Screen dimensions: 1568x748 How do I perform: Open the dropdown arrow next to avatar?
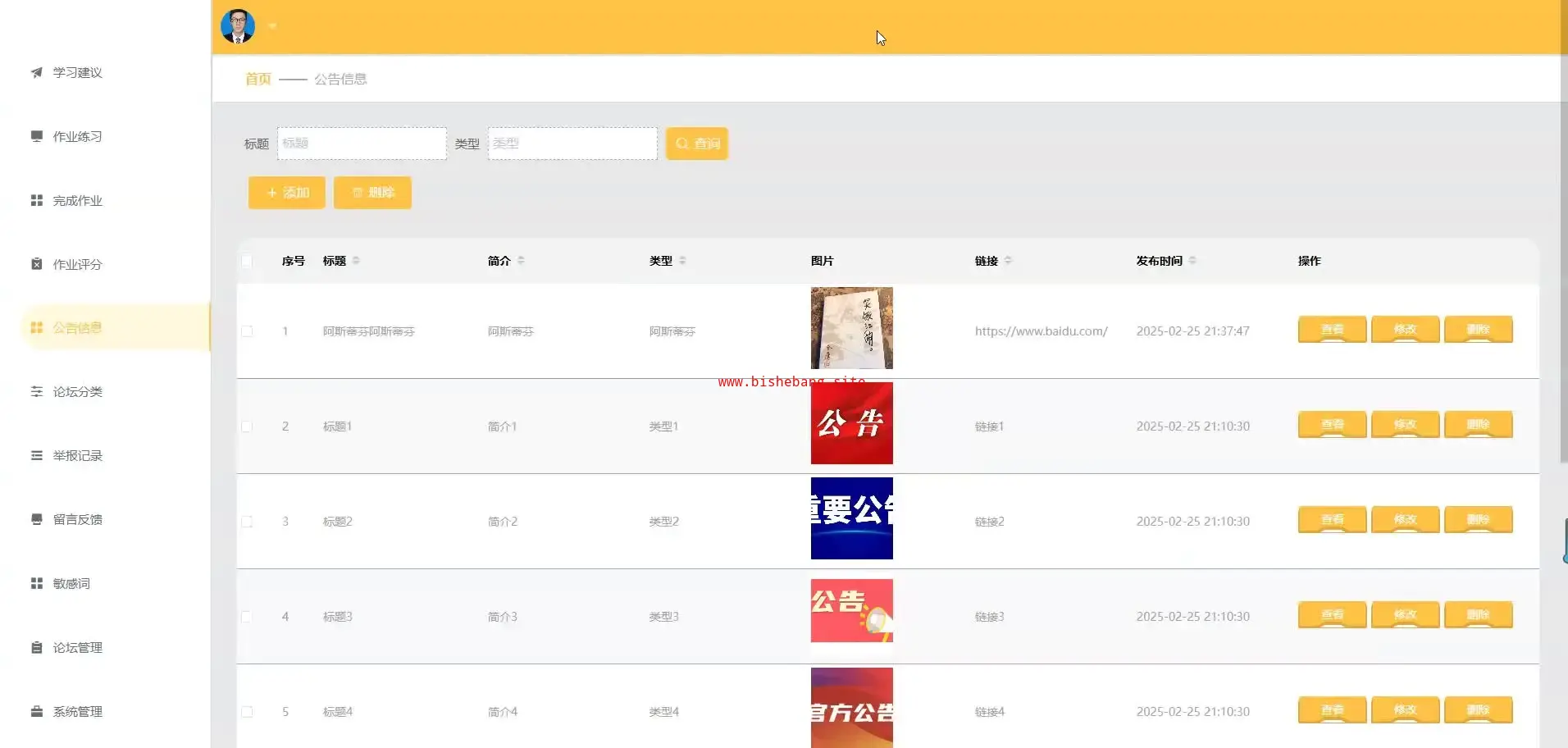pos(272,26)
